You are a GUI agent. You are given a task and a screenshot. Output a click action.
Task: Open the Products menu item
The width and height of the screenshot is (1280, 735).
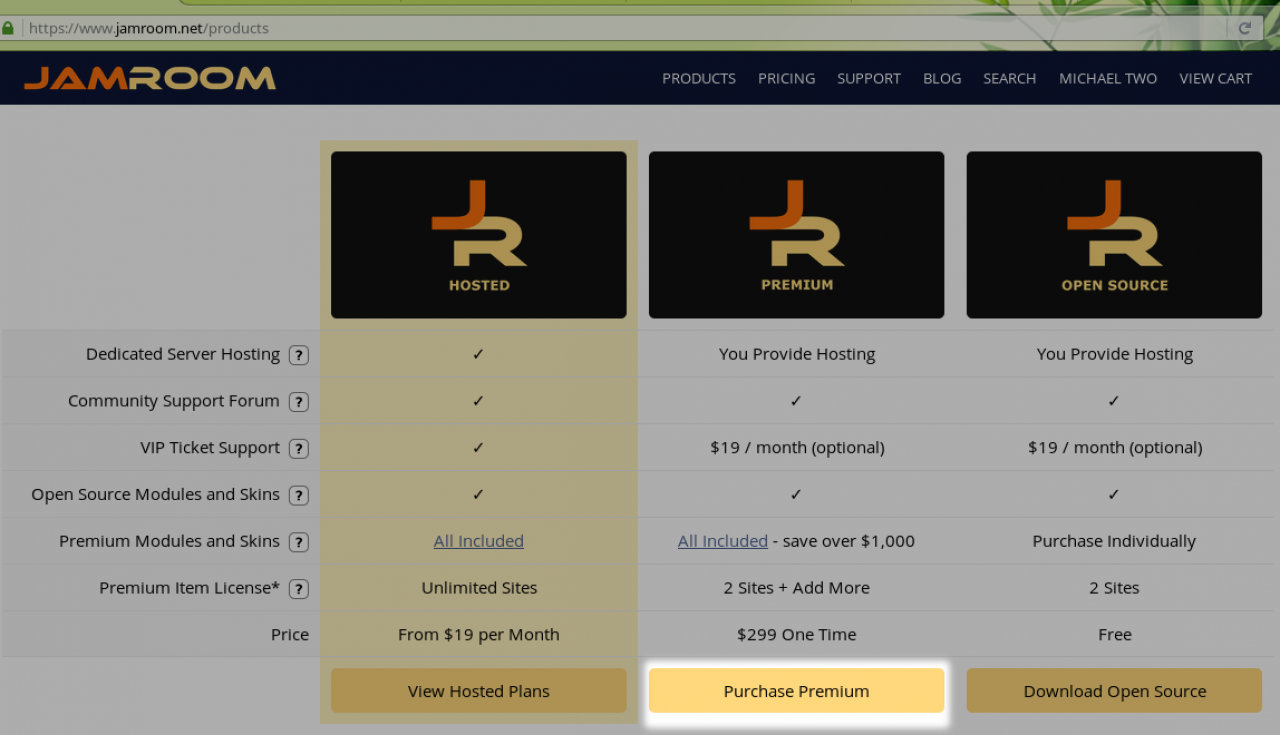(x=698, y=78)
